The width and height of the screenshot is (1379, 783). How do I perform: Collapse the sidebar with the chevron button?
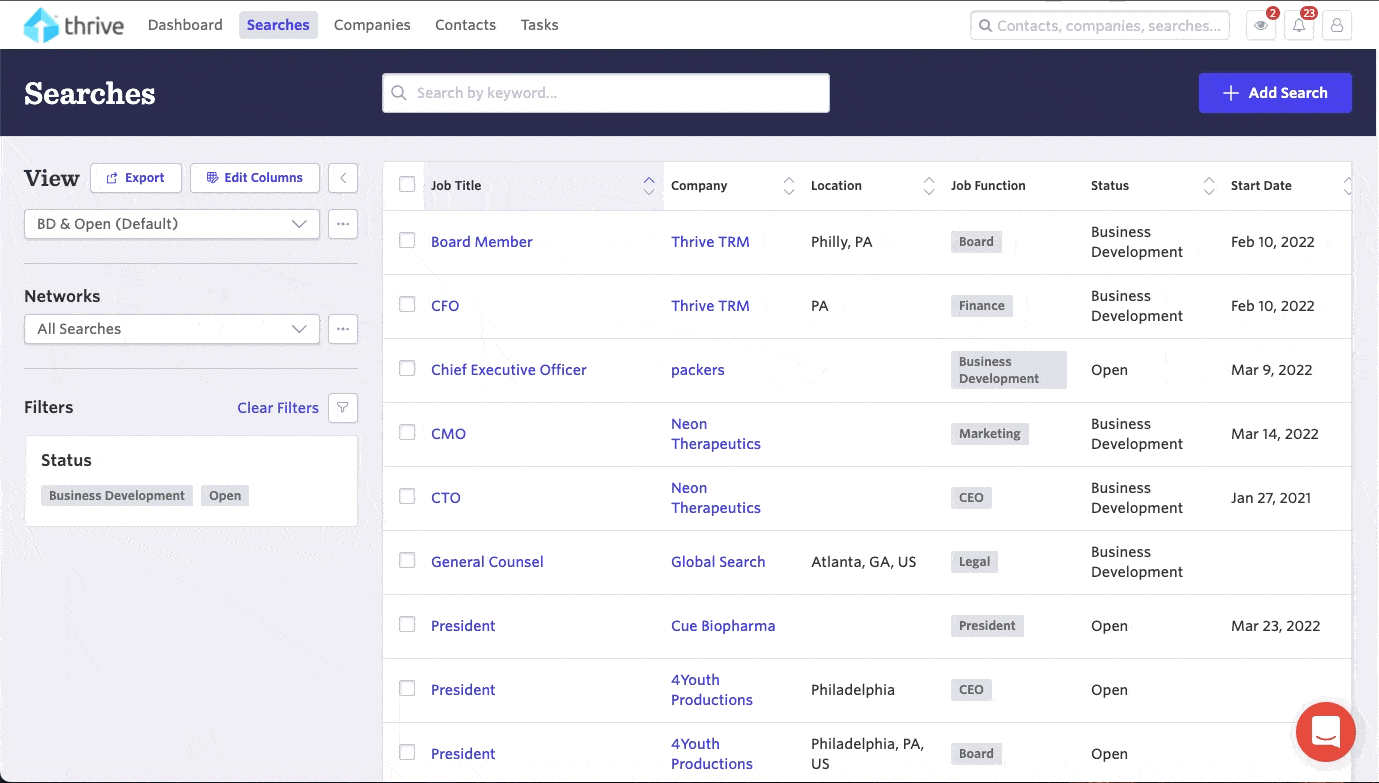coord(343,178)
